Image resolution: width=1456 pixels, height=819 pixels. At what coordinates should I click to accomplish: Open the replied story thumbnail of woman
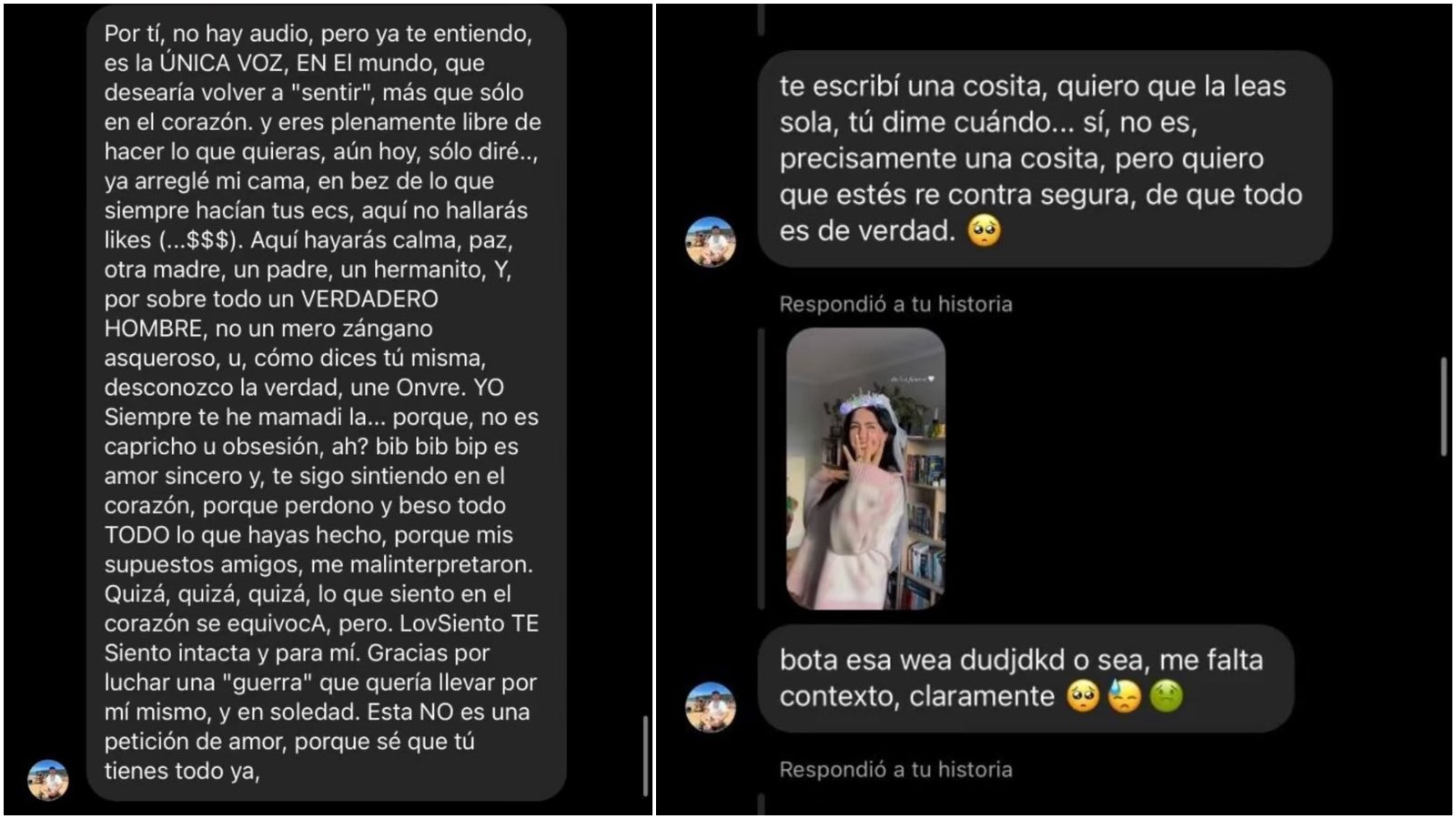pos(865,469)
